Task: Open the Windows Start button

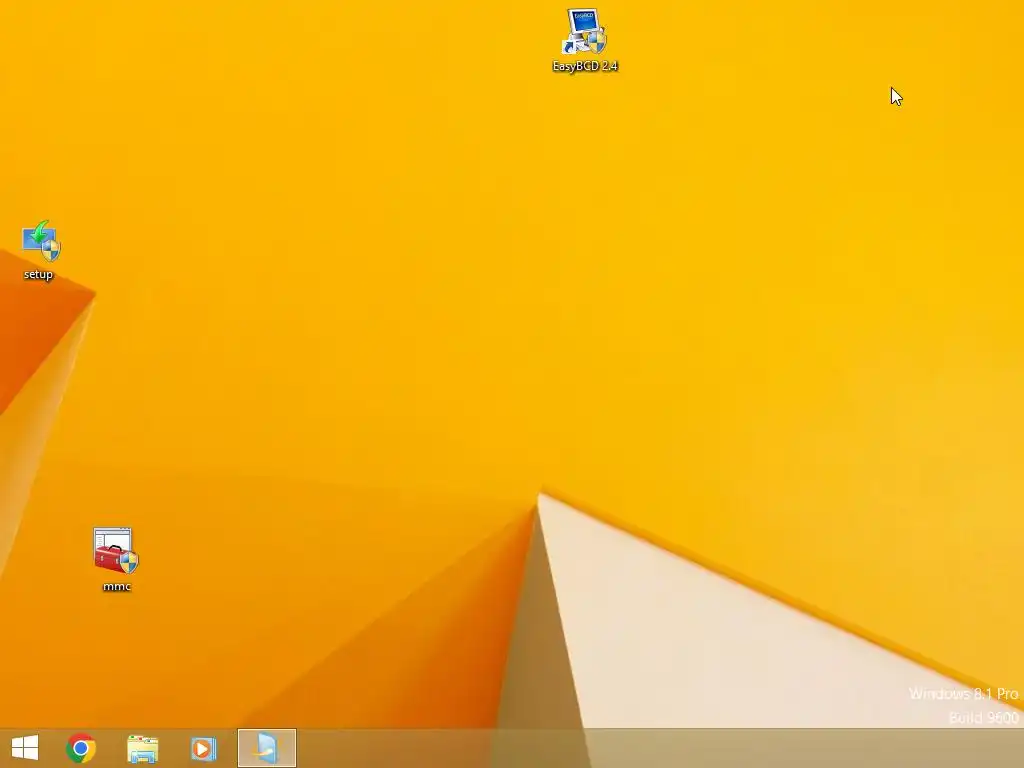Action: [x=25, y=748]
